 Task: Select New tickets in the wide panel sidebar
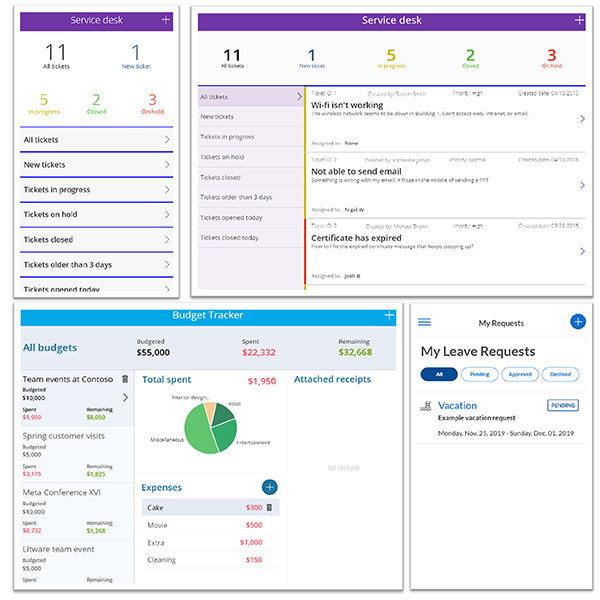coord(251,117)
